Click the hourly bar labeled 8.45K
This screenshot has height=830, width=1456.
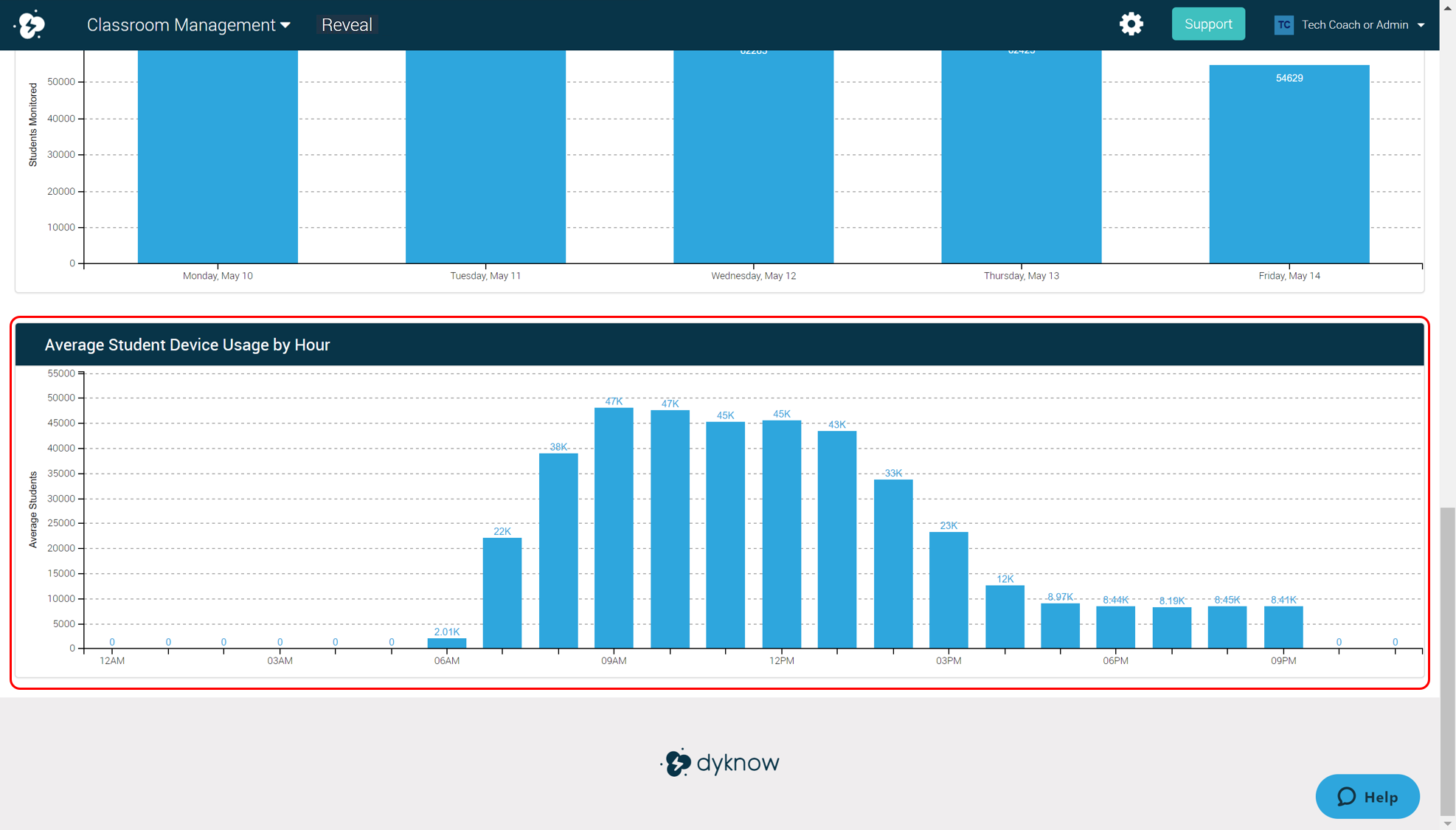[1227, 627]
